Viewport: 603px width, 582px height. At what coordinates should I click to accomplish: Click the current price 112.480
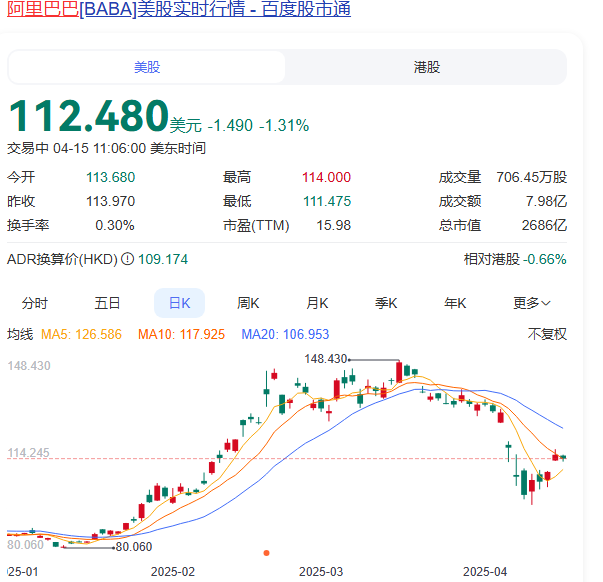click(88, 115)
